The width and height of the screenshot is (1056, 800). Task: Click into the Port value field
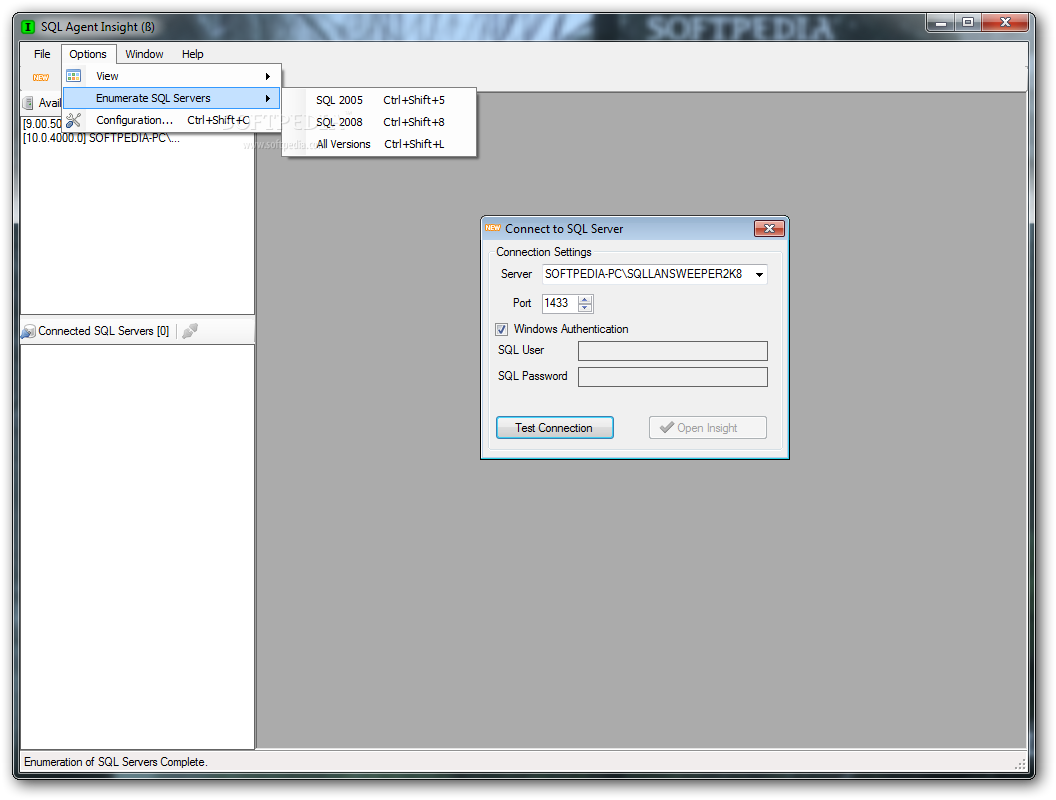(560, 303)
